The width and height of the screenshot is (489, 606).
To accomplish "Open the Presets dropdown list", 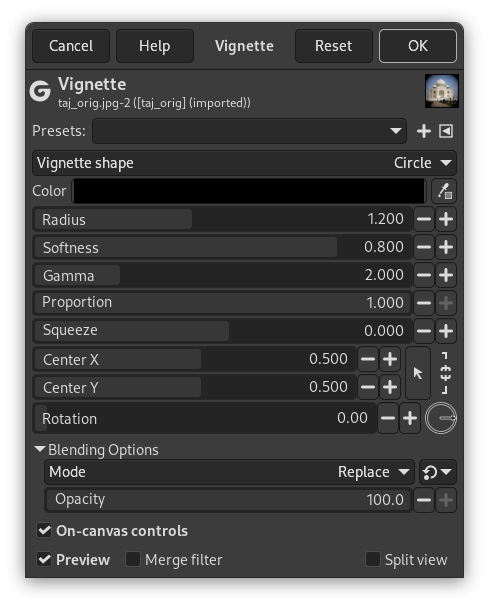I will (249, 131).
